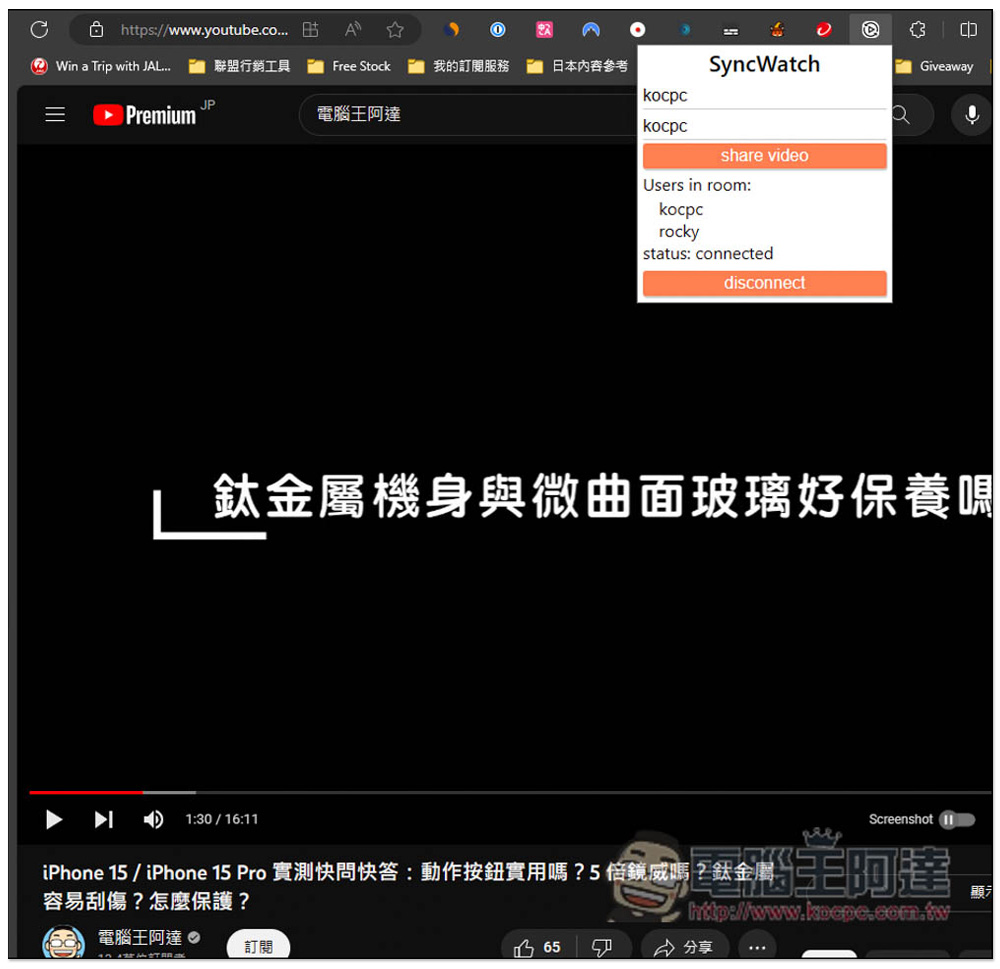Click the browser refresh icon
Screen dimensions: 1000x969
coord(39,30)
